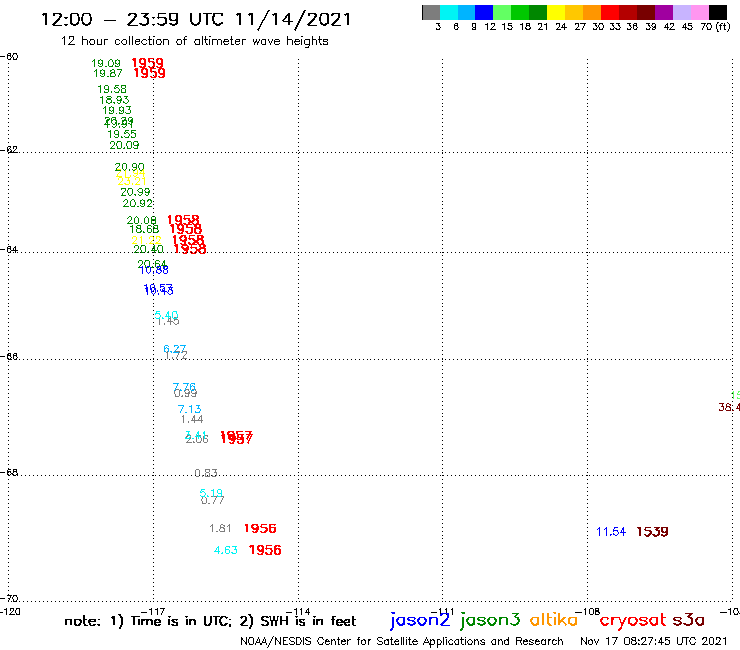Click the 20.99 reading
Screen dimensions: 740x650
[x=135, y=192]
